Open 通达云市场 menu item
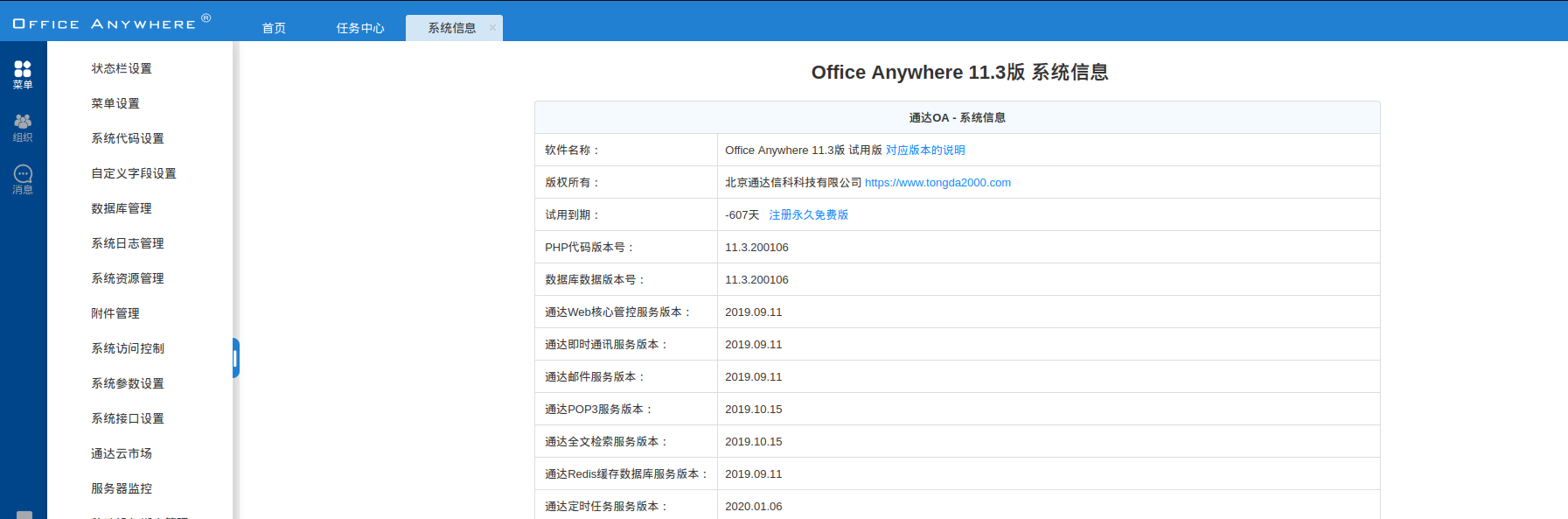The image size is (1568, 519). click(x=122, y=453)
